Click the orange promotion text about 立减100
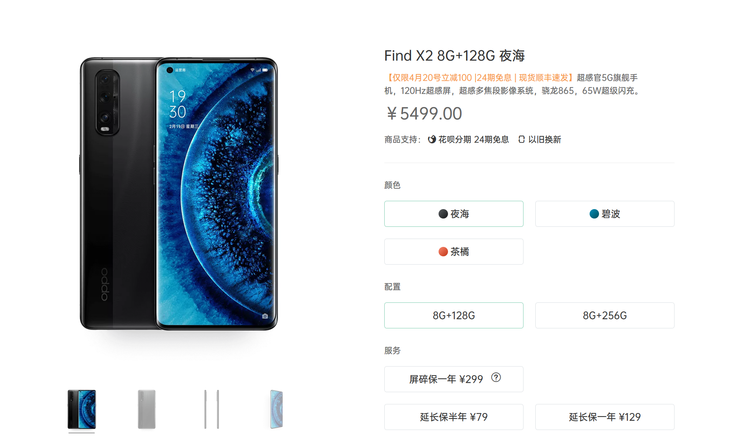 click(x=480, y=78)
